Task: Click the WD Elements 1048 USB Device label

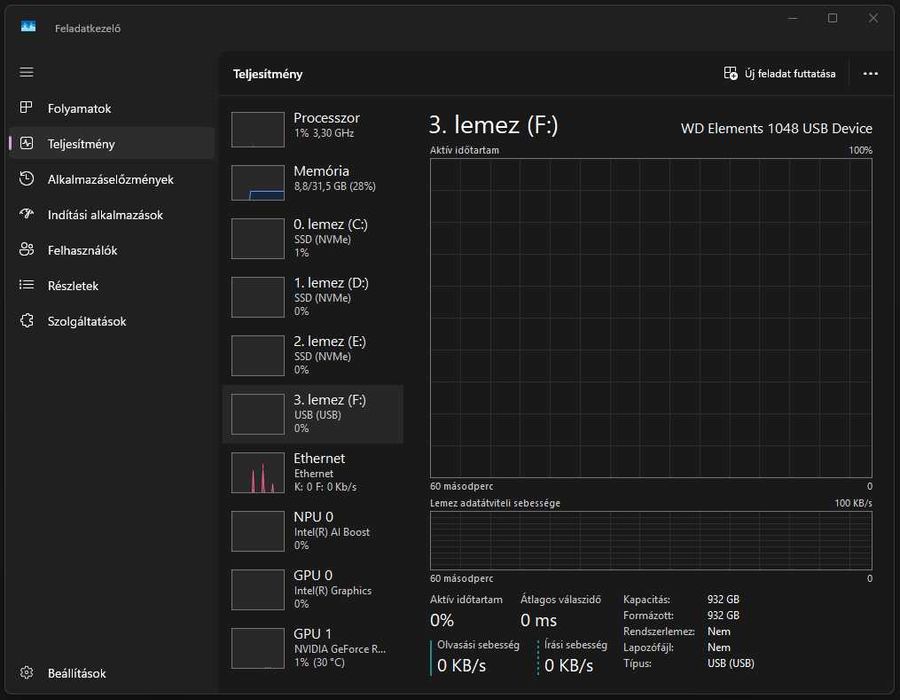Action: coord(777,128)
